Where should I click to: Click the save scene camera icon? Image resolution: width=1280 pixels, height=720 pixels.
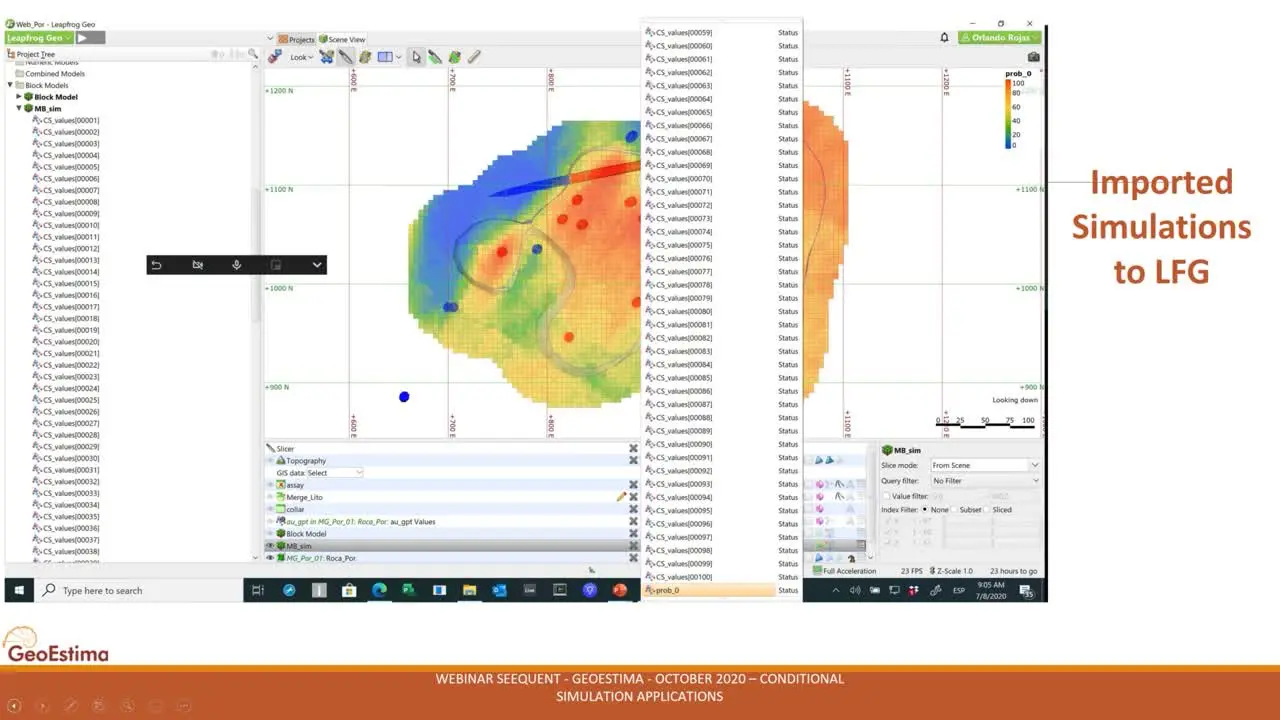[x=1033, y=57]
